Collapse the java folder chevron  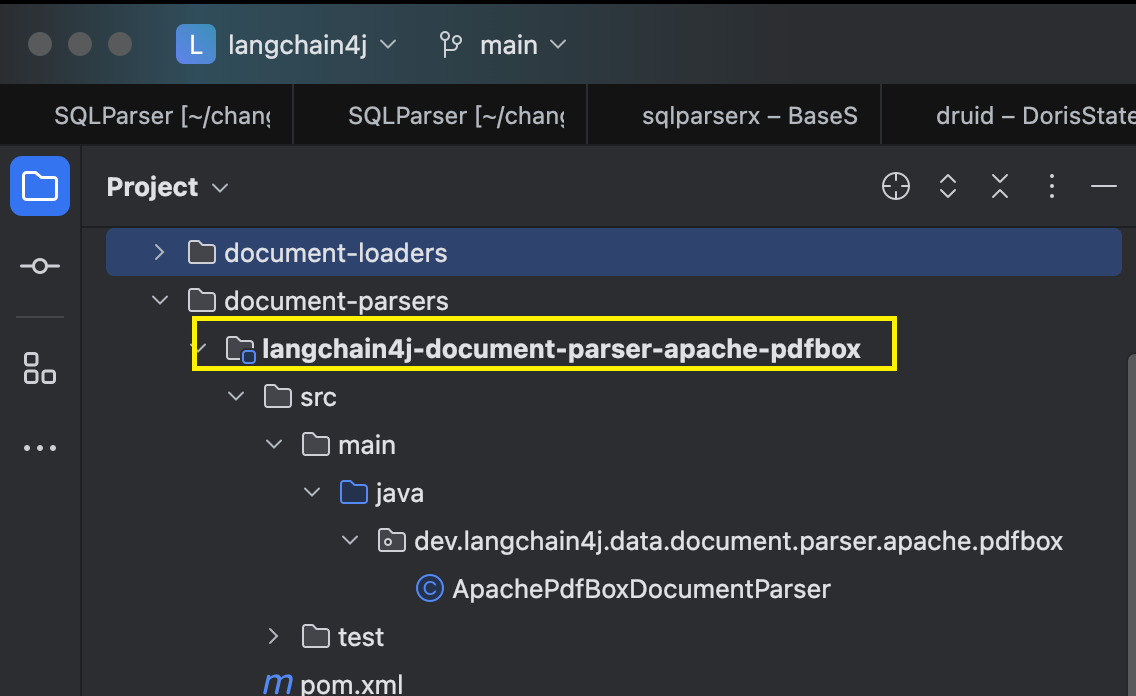coord(312,492)
